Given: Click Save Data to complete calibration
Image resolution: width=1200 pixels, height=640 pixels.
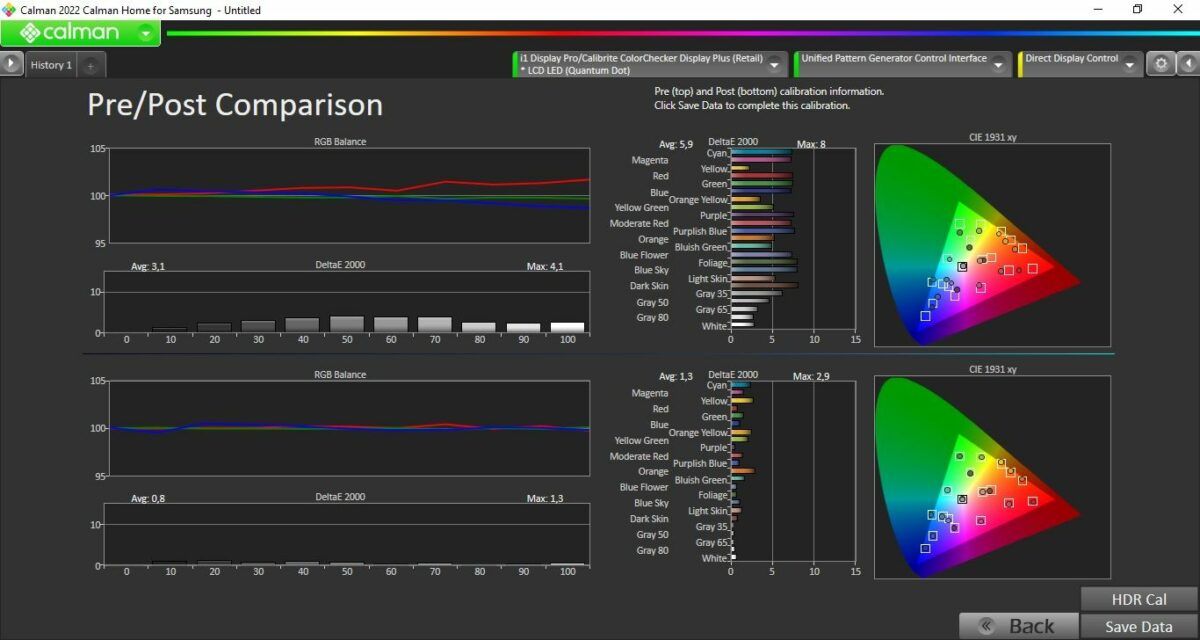Looking at the screenshot, I should pyautogui.click(x=1139, y=627).
